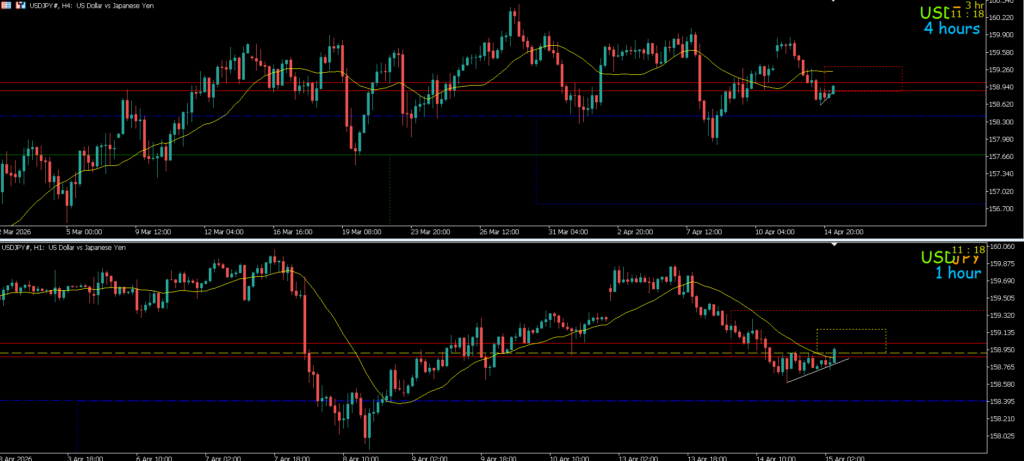The image size is (1024, 461).
Task: Click the second icon left of USDJPY#, H4
Action: [x=19, y=5]
